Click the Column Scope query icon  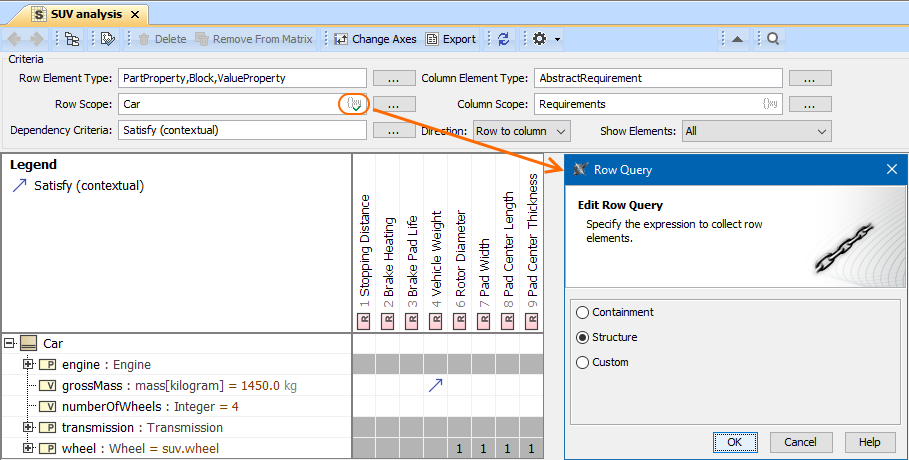click(x=769, y=103)
